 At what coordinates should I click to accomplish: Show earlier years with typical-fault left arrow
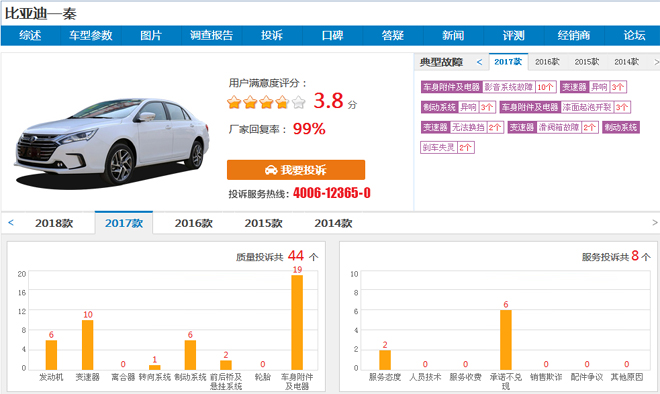click(x=479, y=62)
